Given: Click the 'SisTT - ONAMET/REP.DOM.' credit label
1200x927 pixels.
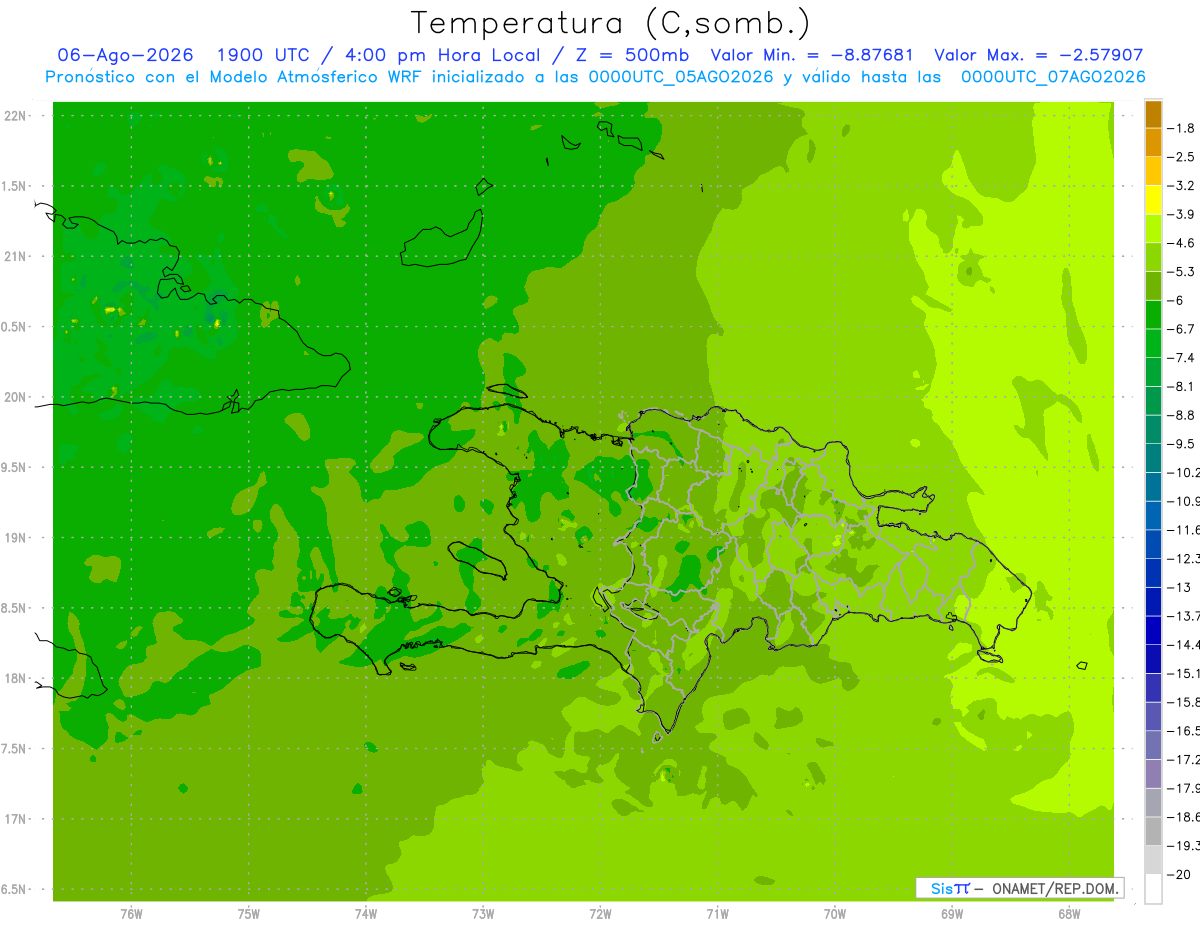Looking at the screenshot, I should pyautogui.click(x=1020, y=888).
